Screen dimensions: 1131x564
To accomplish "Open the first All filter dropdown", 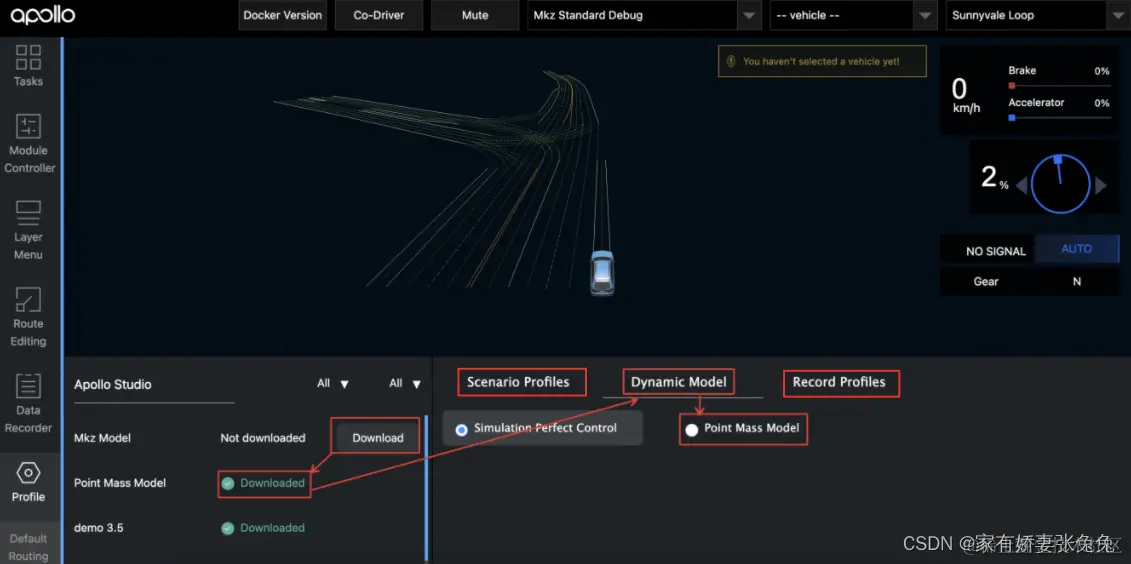I will pos(333,384).
